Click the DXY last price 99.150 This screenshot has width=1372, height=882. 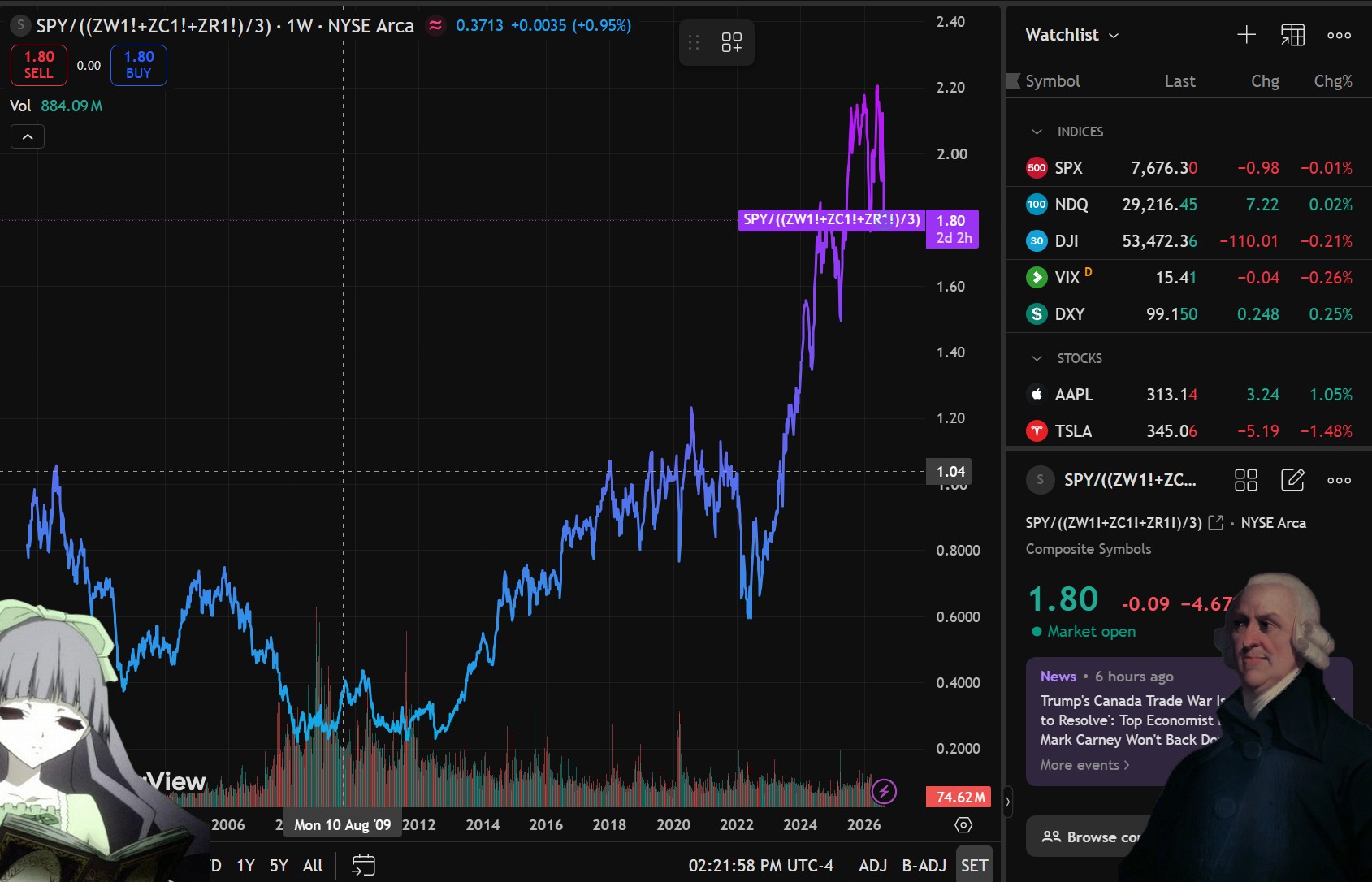tap(1171, 314)
